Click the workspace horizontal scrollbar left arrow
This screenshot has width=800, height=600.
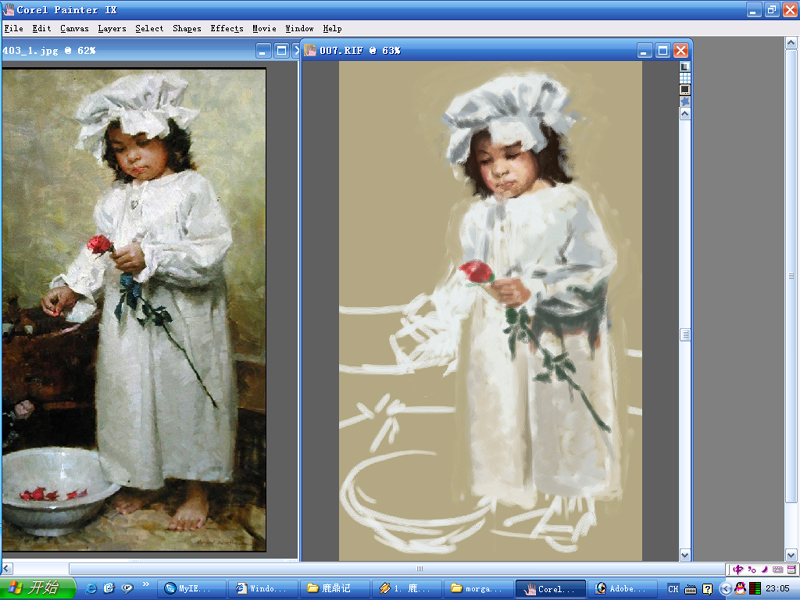point(6,568)
